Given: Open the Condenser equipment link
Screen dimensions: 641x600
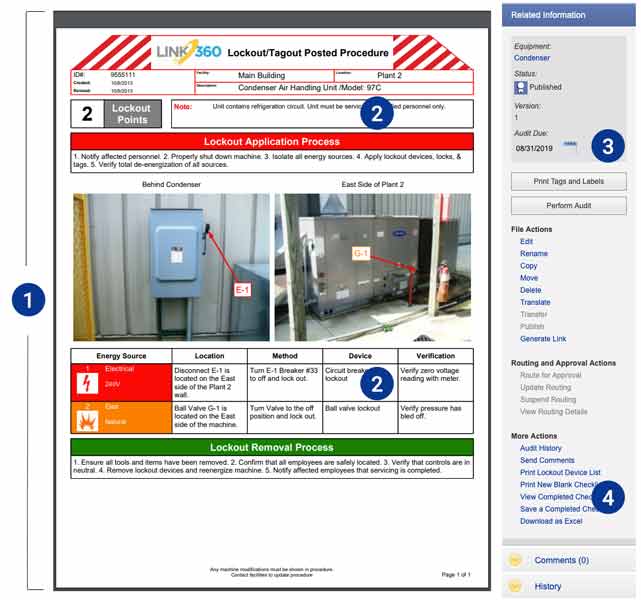Looking at the screenshot, I should click(531, 58).
